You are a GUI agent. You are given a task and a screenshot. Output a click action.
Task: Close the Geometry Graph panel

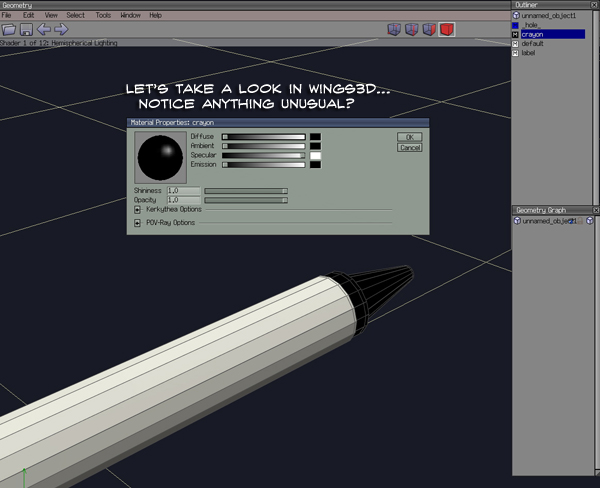click(595, 210)
